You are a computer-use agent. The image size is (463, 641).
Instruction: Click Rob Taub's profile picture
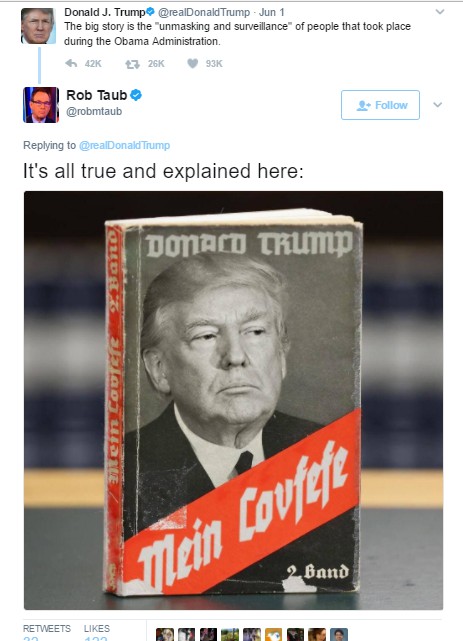pos(41,105)
